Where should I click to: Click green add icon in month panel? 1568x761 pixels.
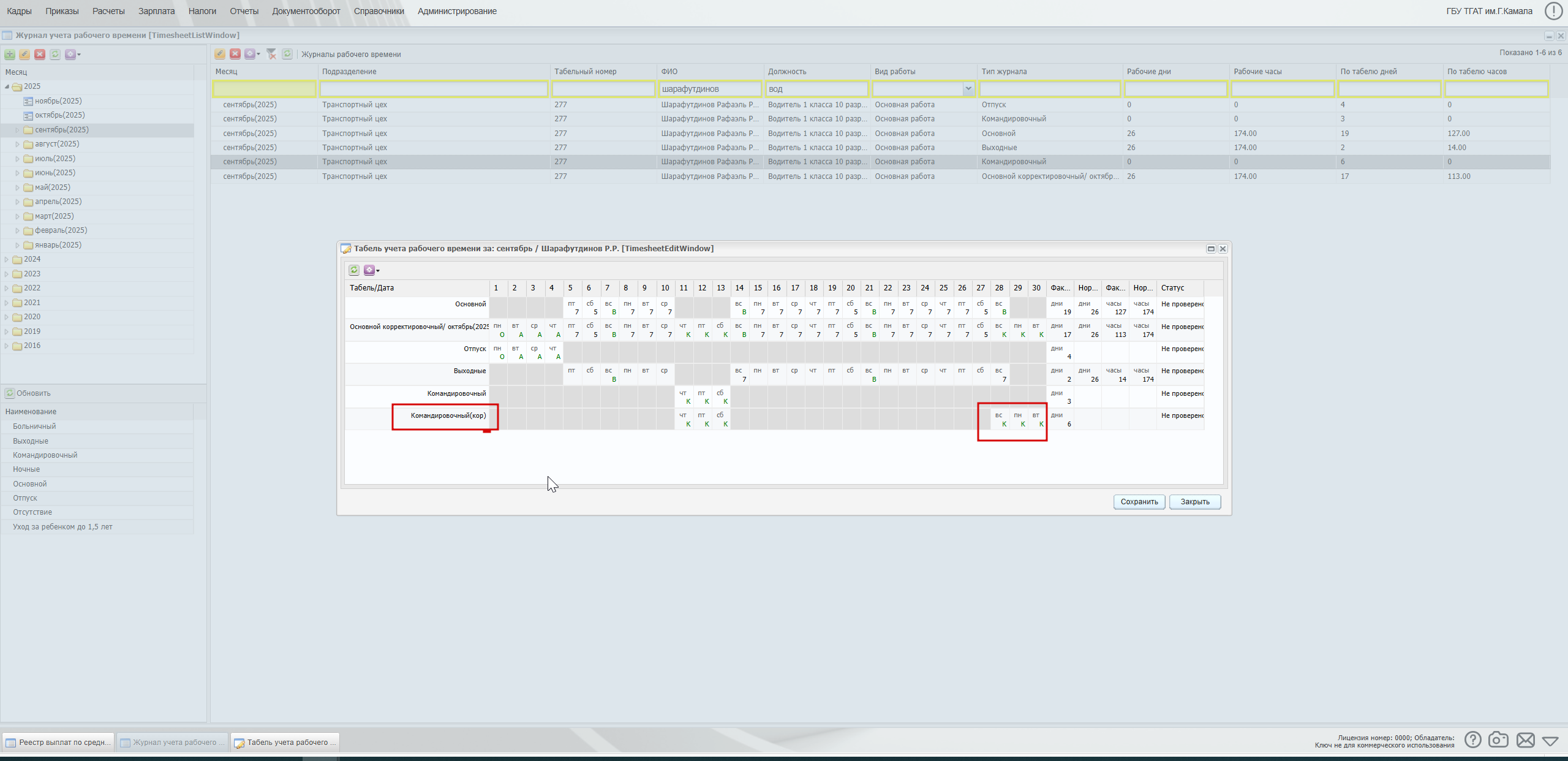point(10,54)
